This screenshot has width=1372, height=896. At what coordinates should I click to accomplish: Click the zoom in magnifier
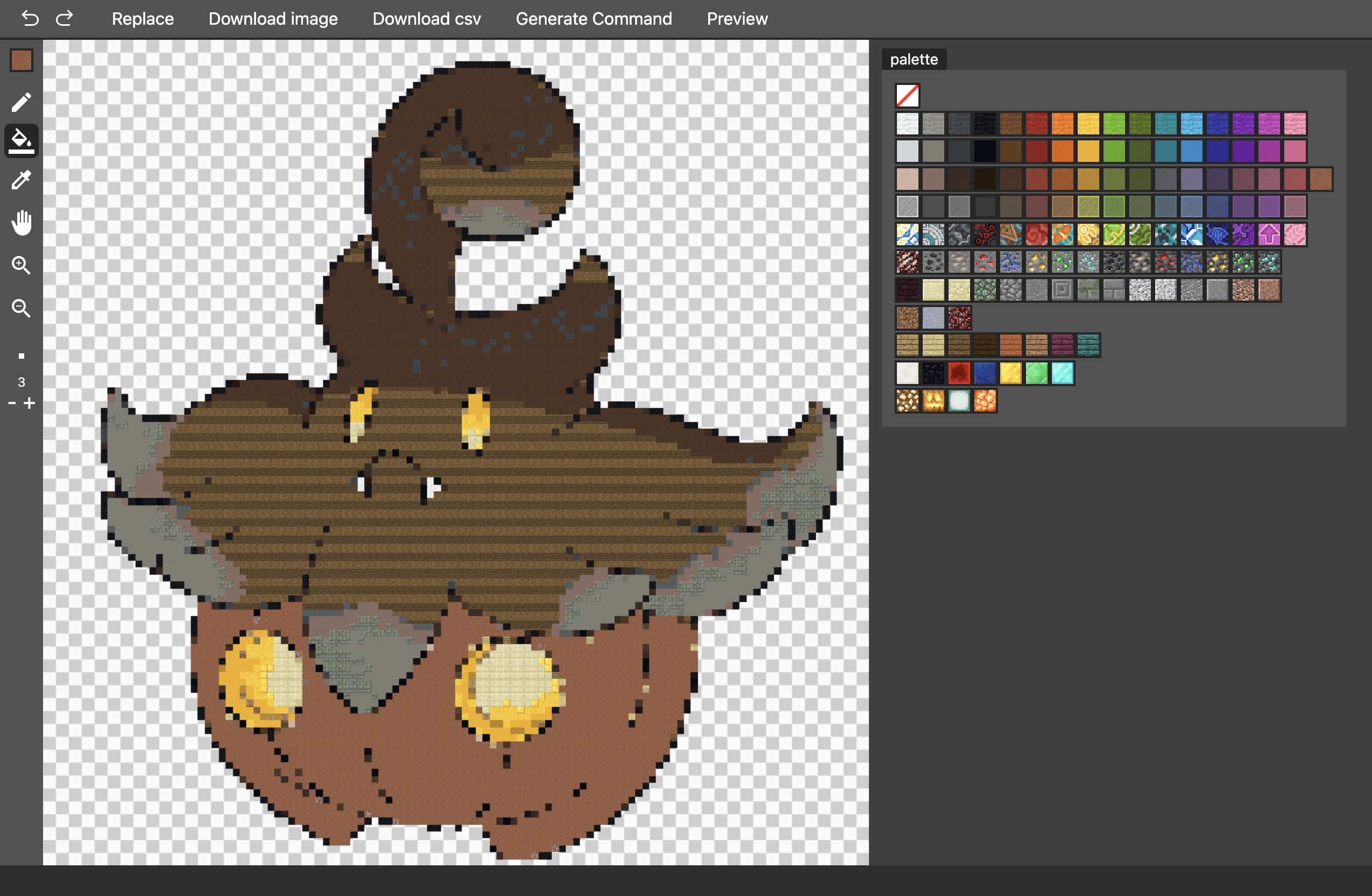point(22,265)
